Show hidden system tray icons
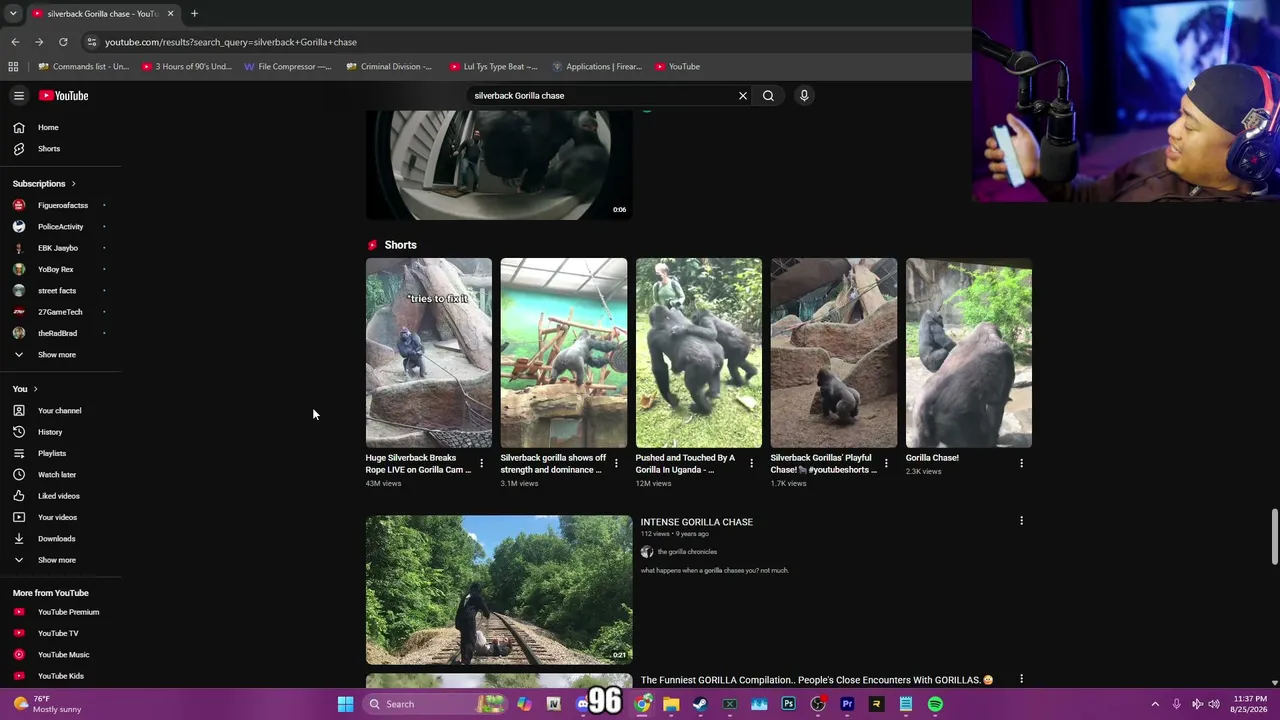Image resolution: width=1280 pixels, height=720 pixels. 1155,704
